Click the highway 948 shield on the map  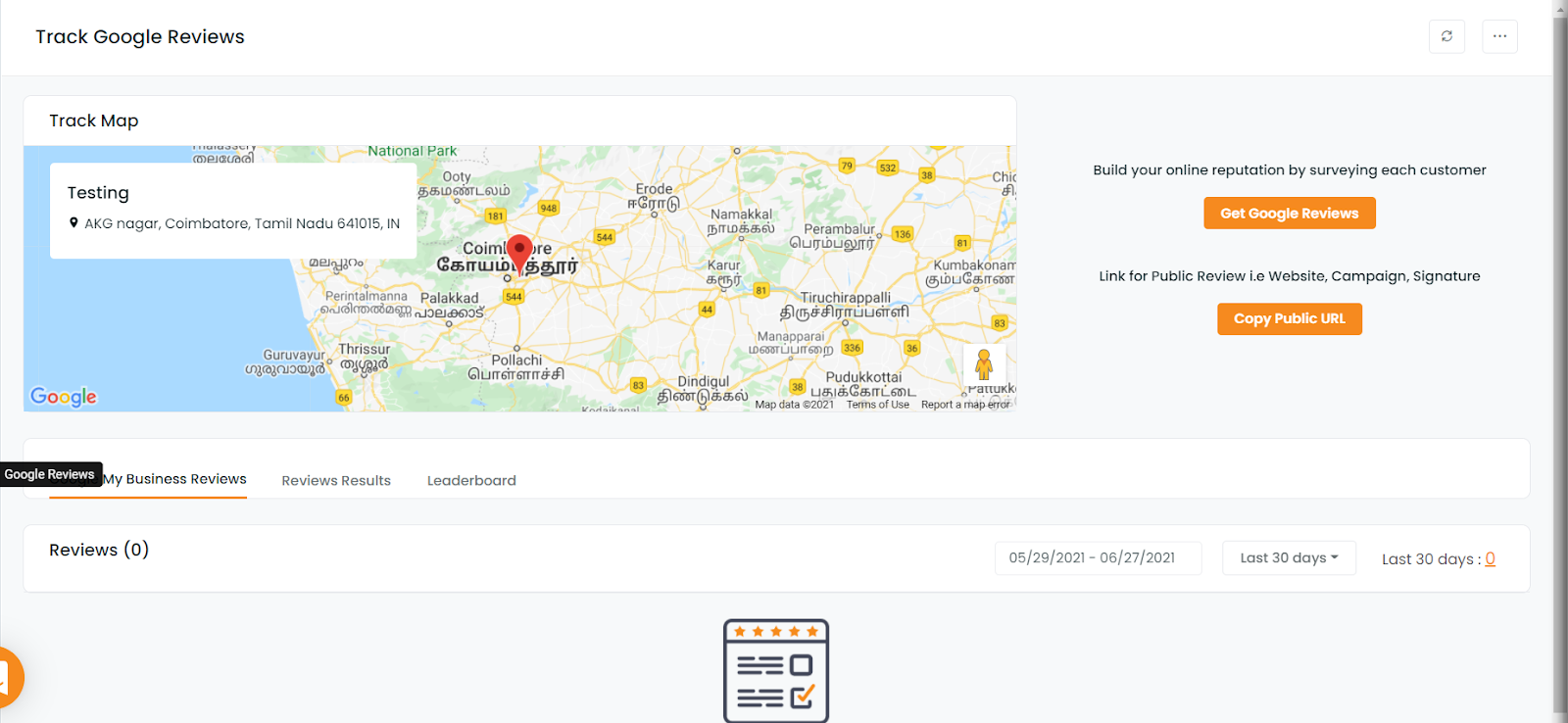[549, 208]
